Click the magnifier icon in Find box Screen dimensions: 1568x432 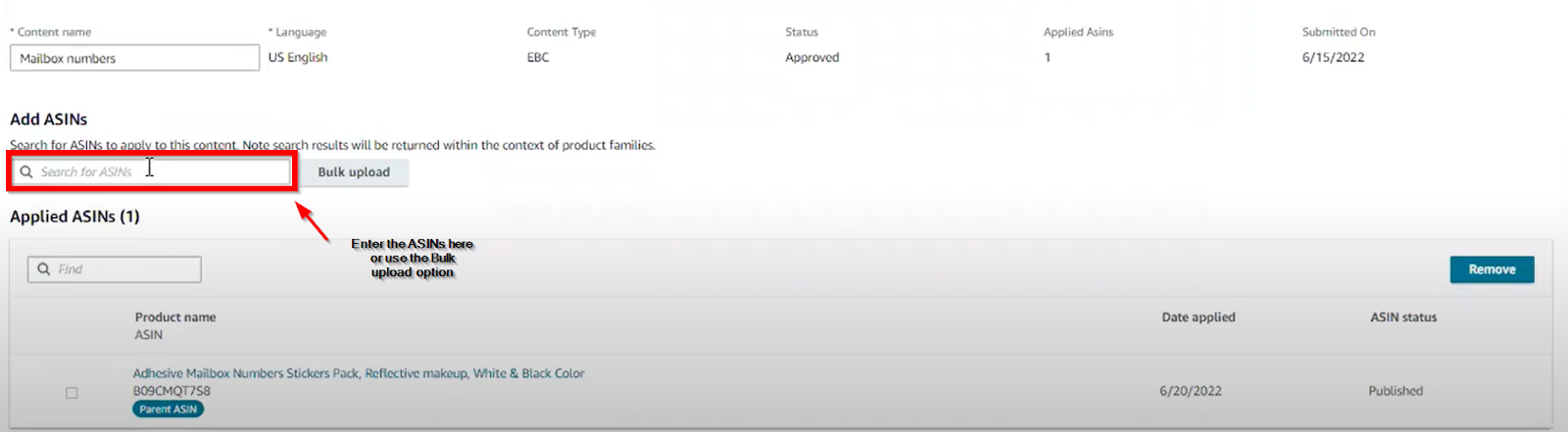pos(44,268)
